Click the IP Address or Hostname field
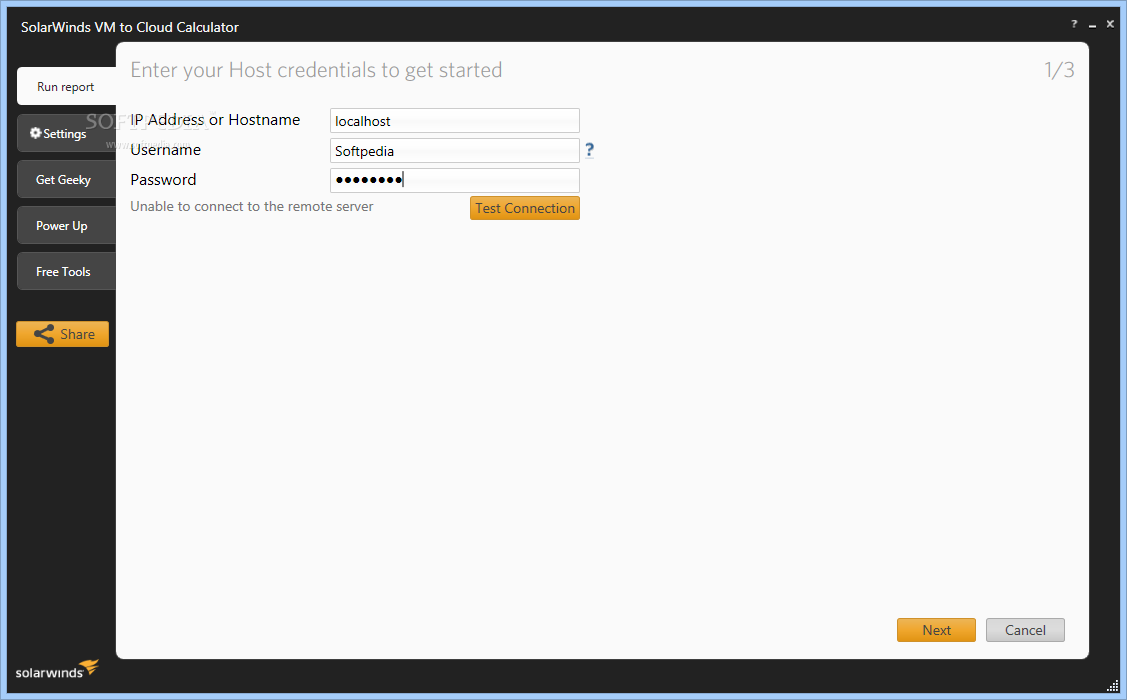The image size is (1127, 700). (x=455, y=121)
